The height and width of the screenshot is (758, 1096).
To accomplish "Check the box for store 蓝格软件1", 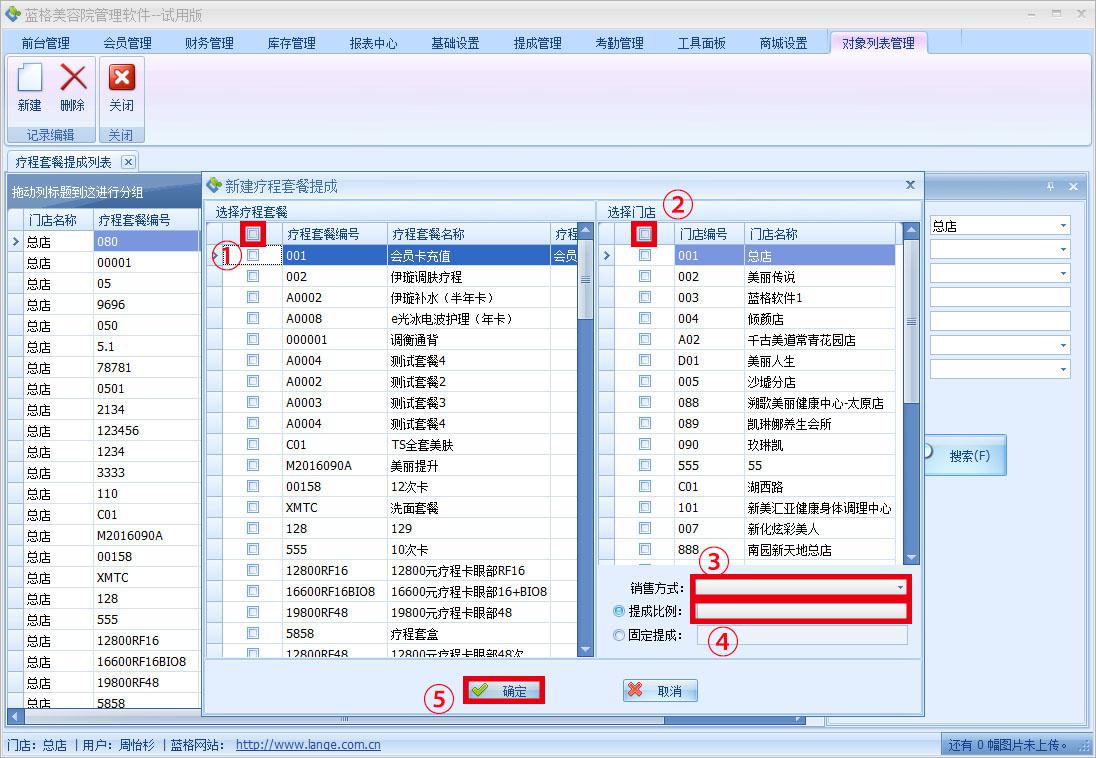I will click(644, 297).
